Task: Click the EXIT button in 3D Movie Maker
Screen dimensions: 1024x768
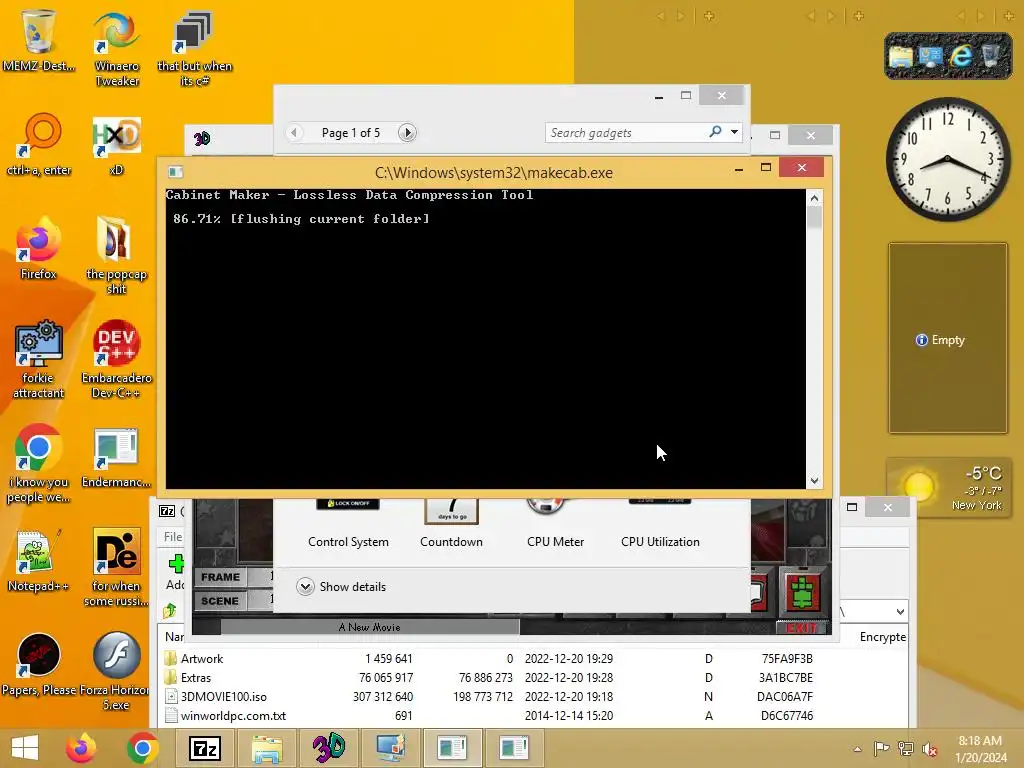Action: [802, 628]
